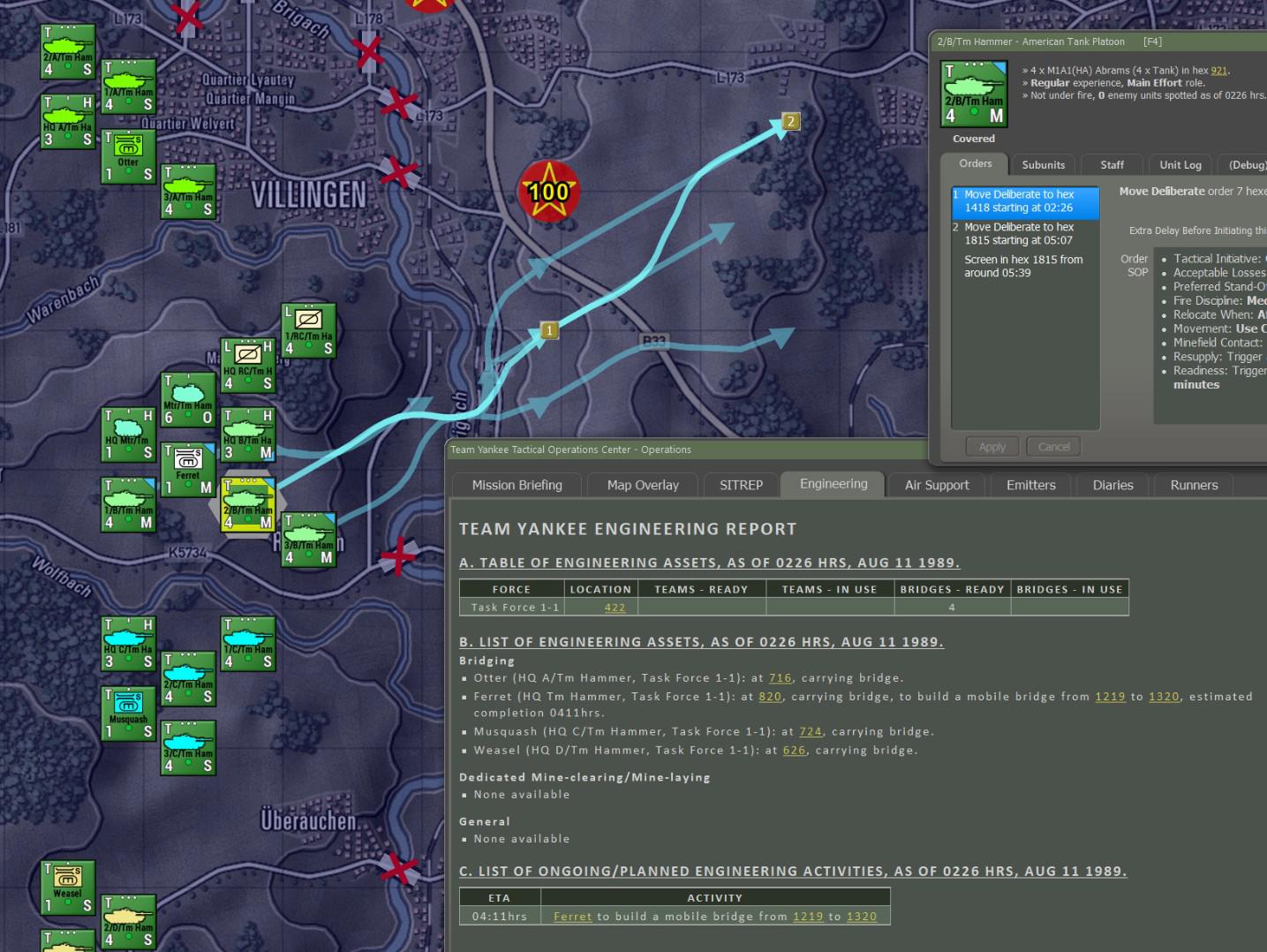The width and height of the screenshot is (1267, 952).
Task: Select the 2/A/Tm Ham tank unit counter
Action: click(x=68, y=52)
